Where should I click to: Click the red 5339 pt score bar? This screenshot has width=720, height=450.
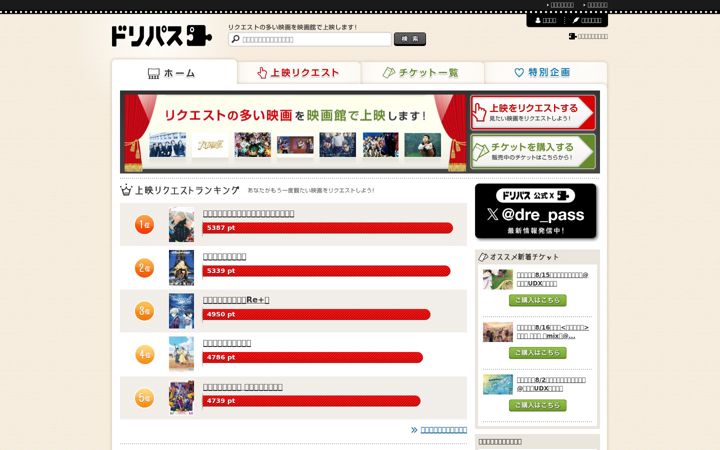point(326,271)
